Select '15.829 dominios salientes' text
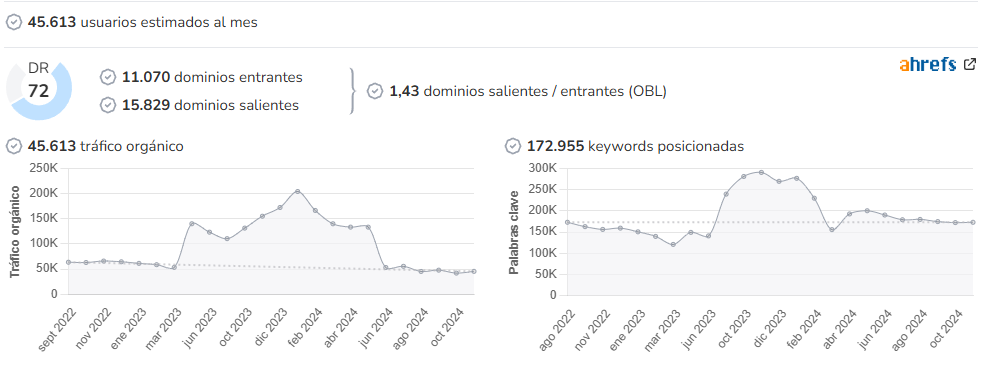Image resolution: width=985 pixels, height=367 pixels. click(210, 105)
